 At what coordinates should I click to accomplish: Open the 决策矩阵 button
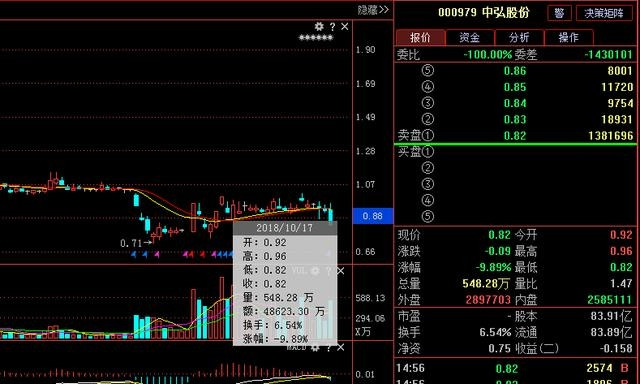pos(604,13)
